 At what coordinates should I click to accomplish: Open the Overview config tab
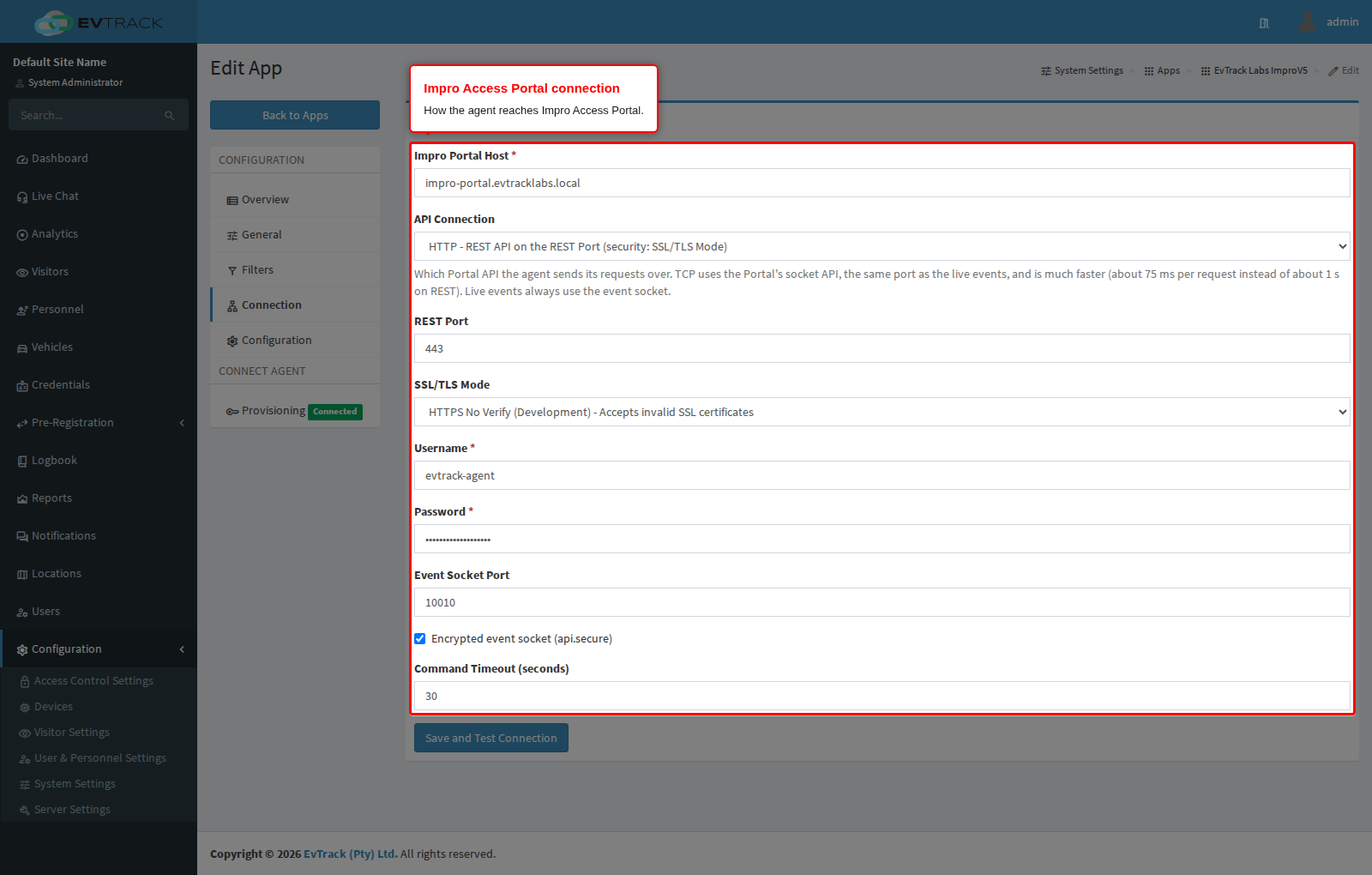pos(295,200)
